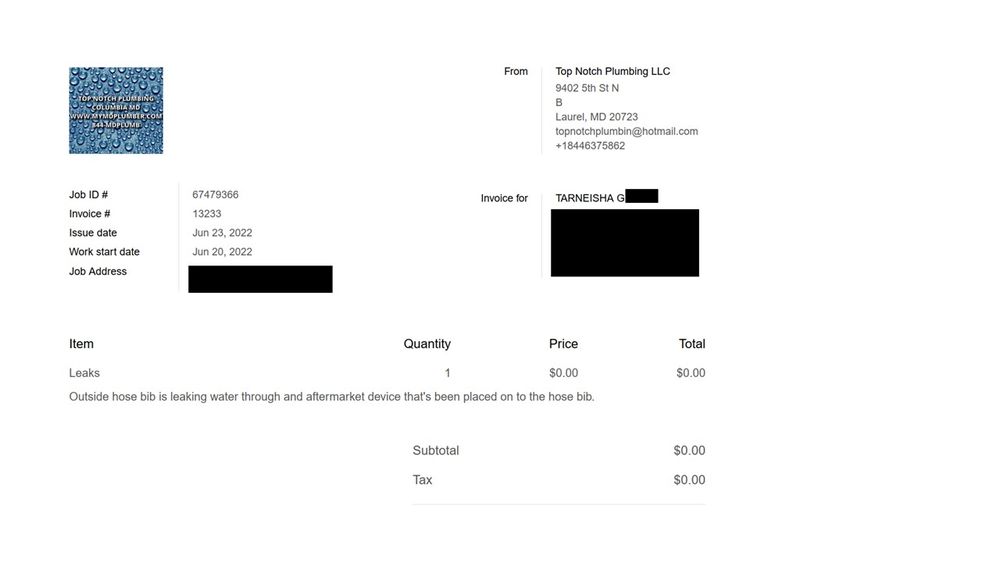Screen dimensions: 1000x562
Task: Click the 9402 5th St N address line
Action: coord(587,88)
